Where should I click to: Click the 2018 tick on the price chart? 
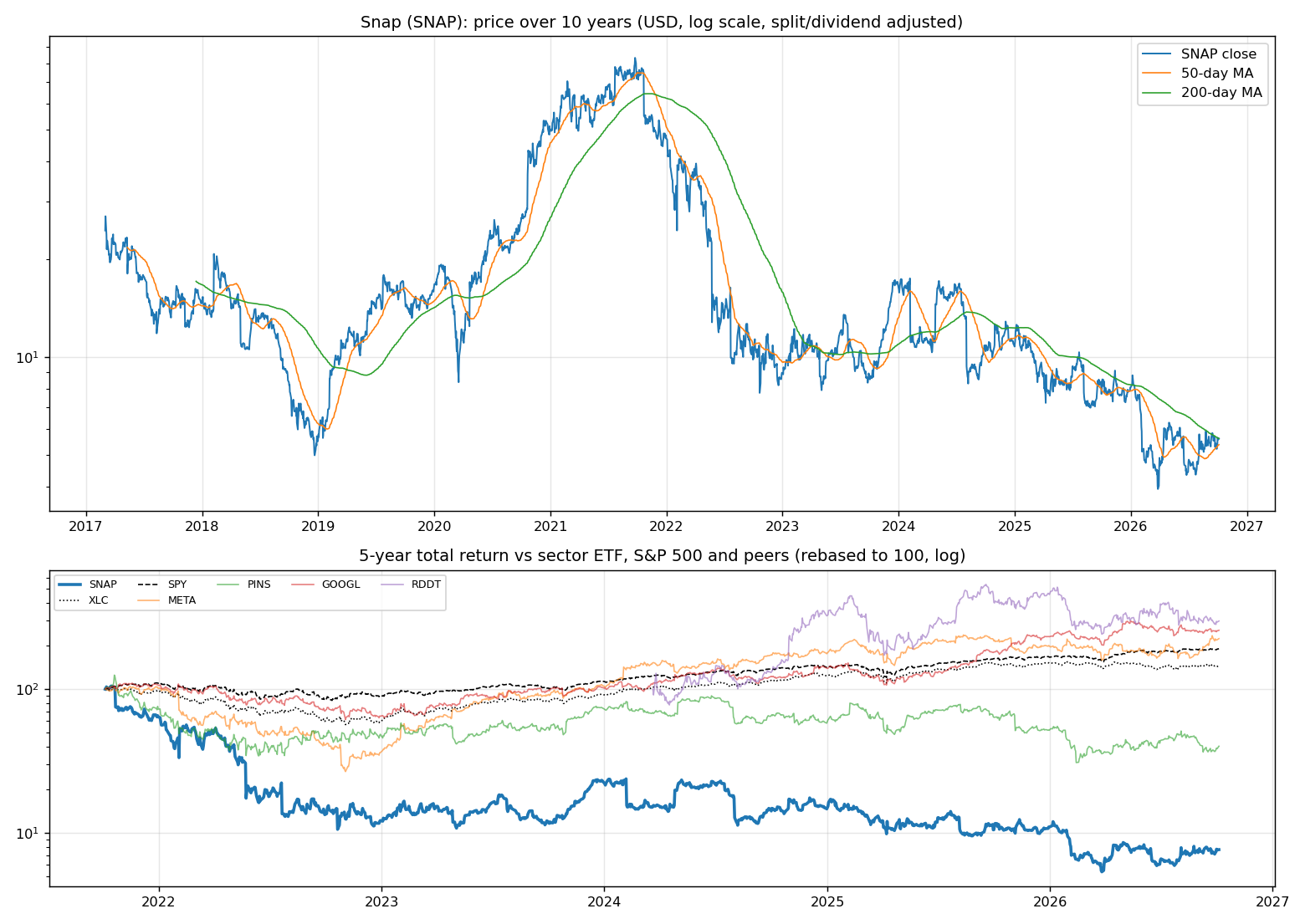click(202, 526)
